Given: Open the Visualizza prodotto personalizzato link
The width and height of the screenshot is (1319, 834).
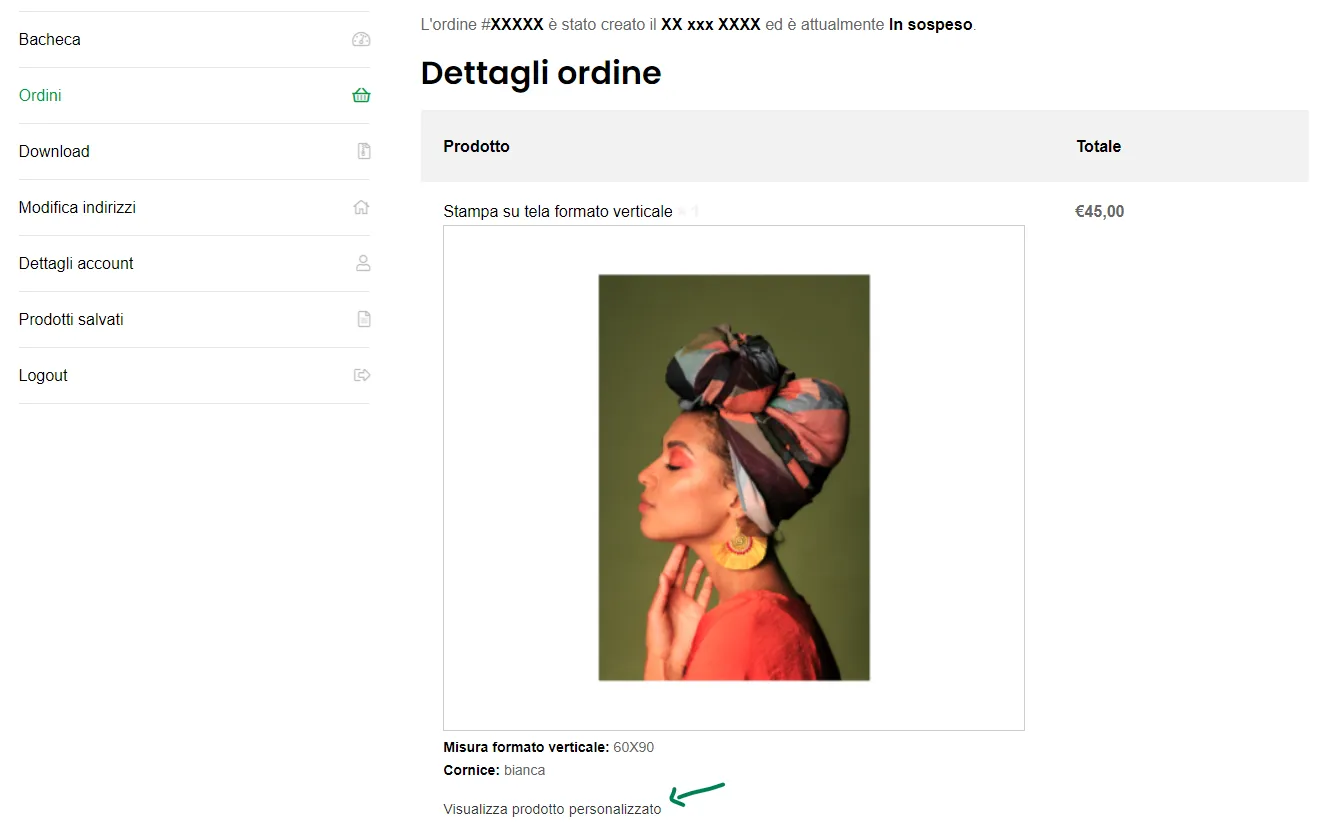Looking at the screenshot, I should point(552,810).
